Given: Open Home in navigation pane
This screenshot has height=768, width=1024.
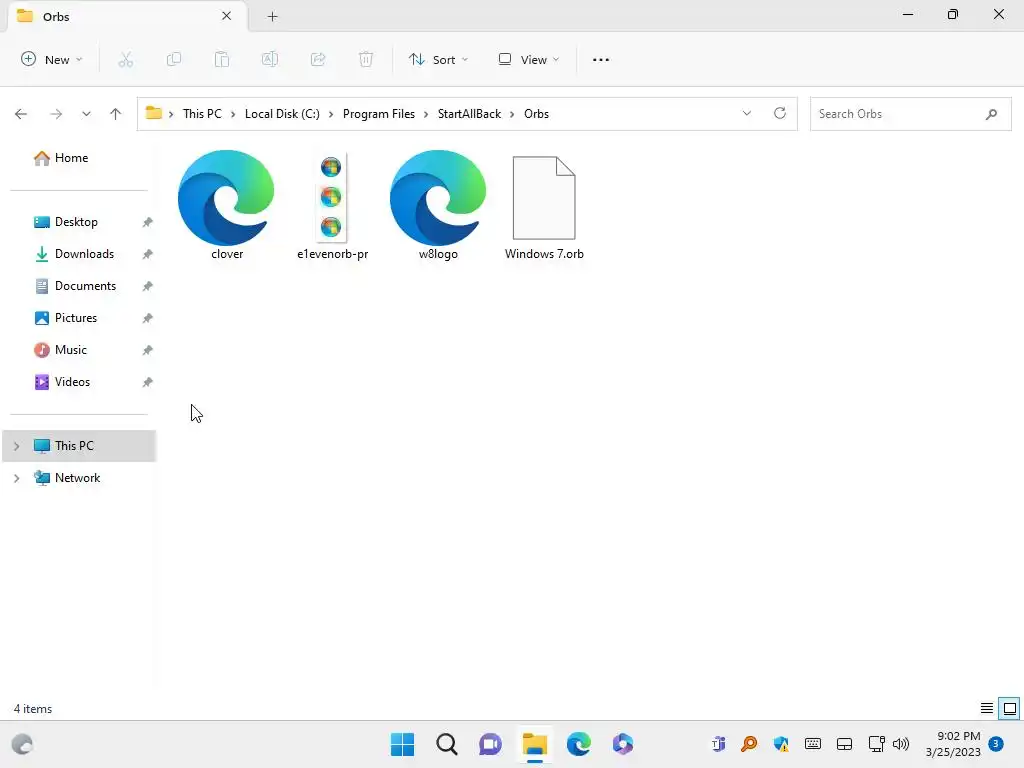Looking at the screenshot, I should click(71, 158).
